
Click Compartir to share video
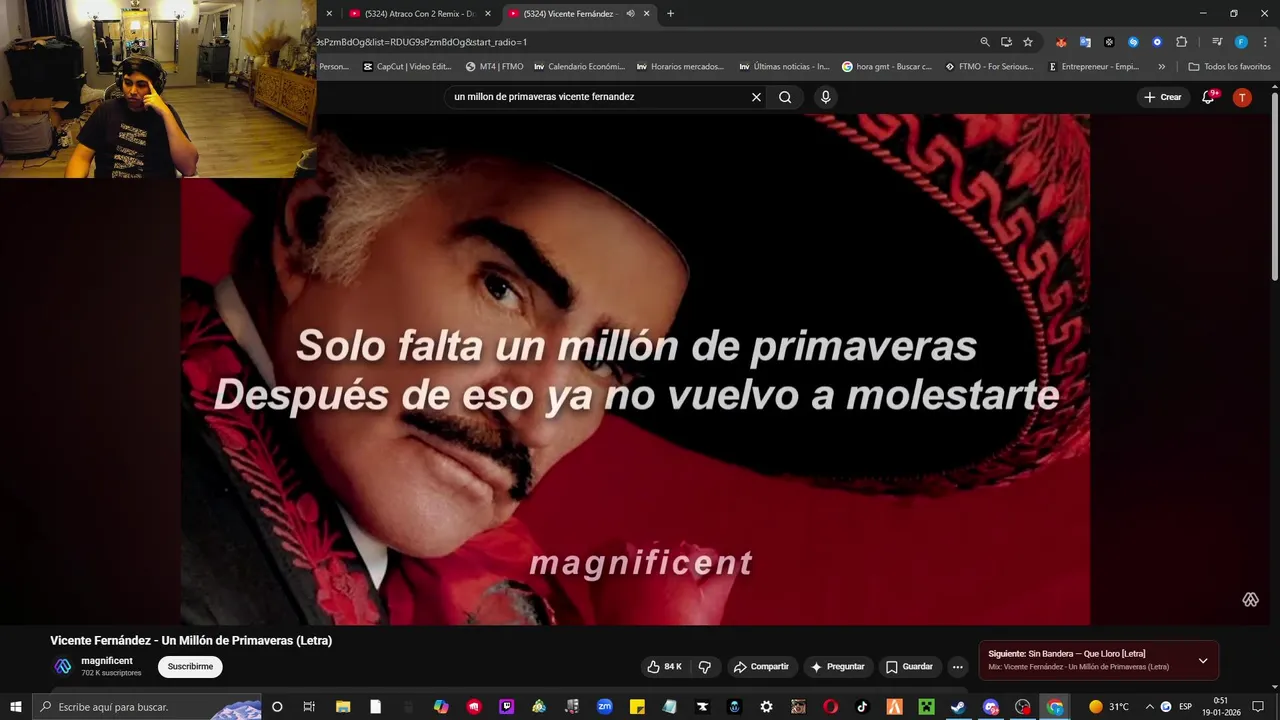761,667
